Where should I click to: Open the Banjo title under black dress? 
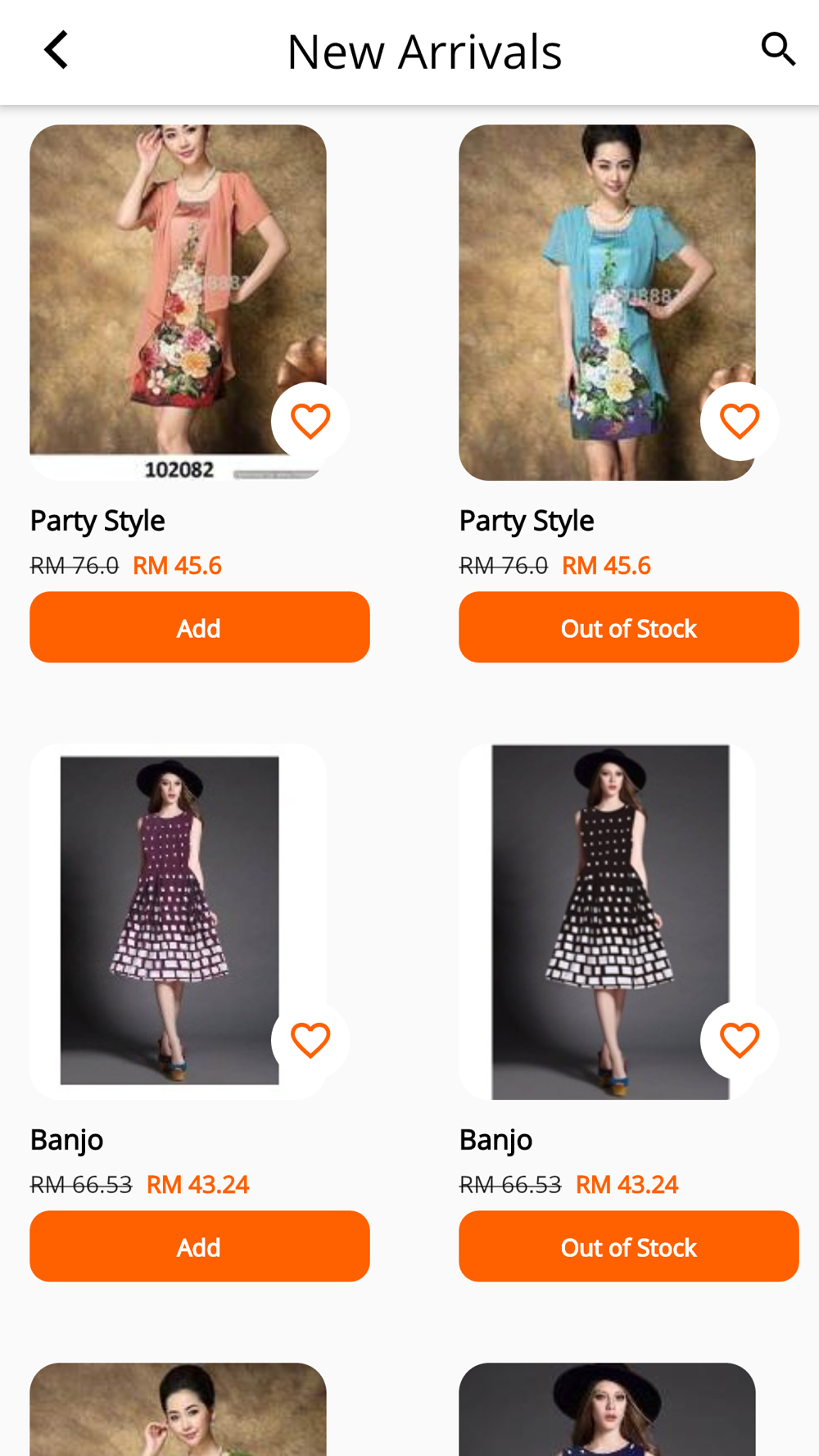coord(495,1140)
